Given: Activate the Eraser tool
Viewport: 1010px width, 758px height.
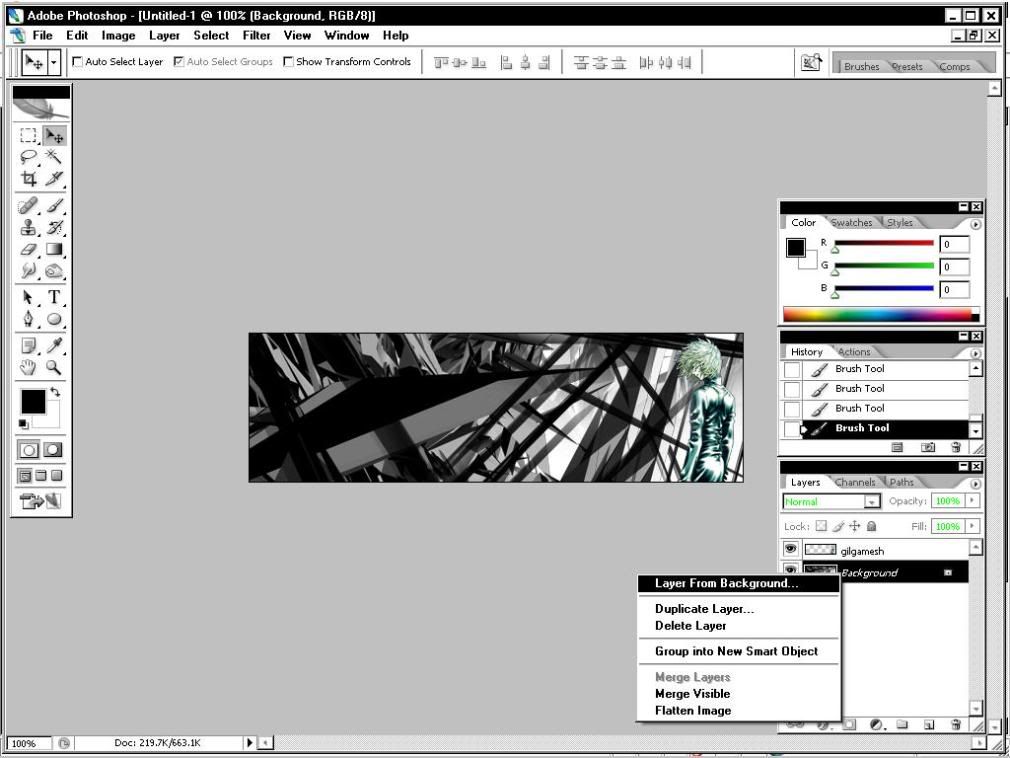Looking at the screenshot, I should 28,249.
